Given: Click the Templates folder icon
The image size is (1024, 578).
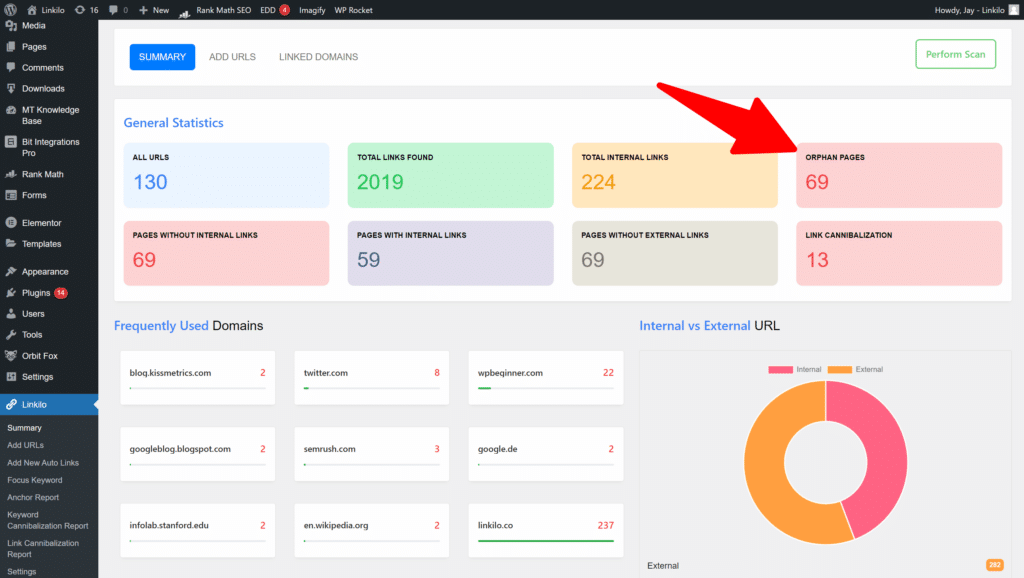Looking at the screenshot, I should click(11, 243).
